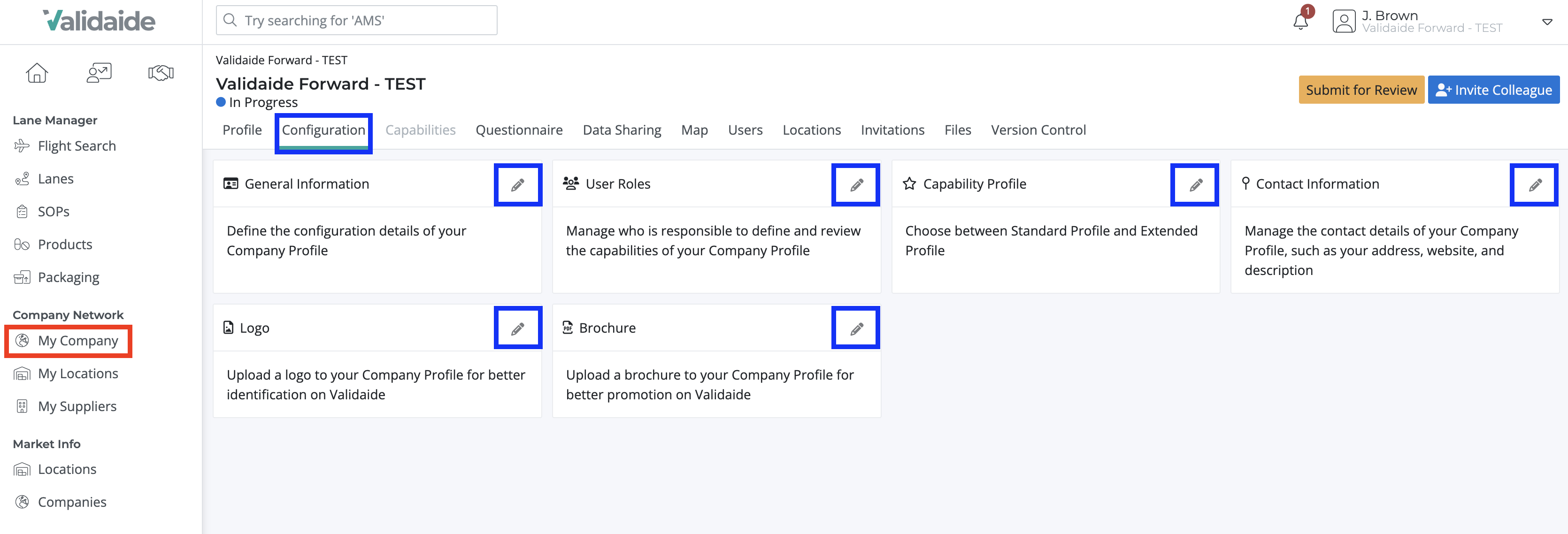Image resolution: width=1568 pixels, height=534 pixels.
Task: Focus the 'Try searching for AMS' field
Action: point(357,20)
